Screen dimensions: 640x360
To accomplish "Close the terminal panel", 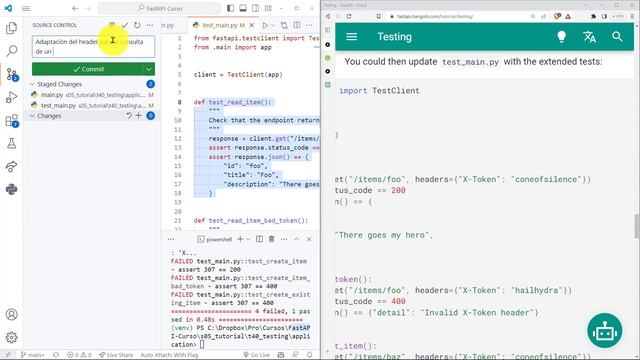I will pos(309,239).
